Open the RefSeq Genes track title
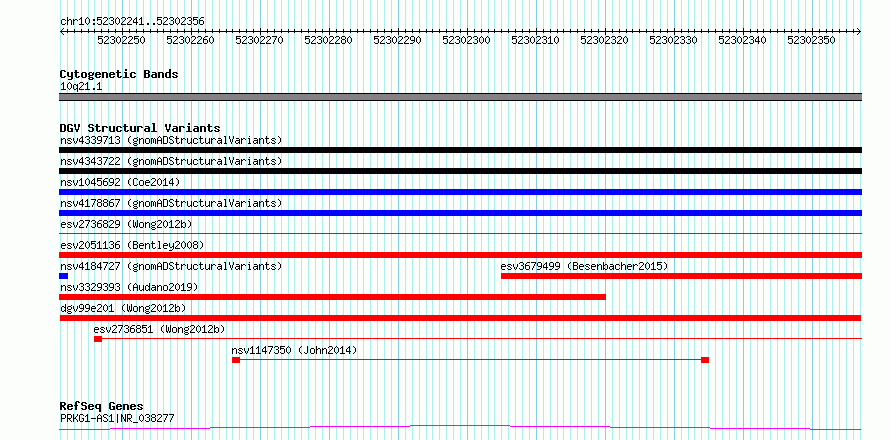This screenshot has height=440, width=890. tap(102, 407)
